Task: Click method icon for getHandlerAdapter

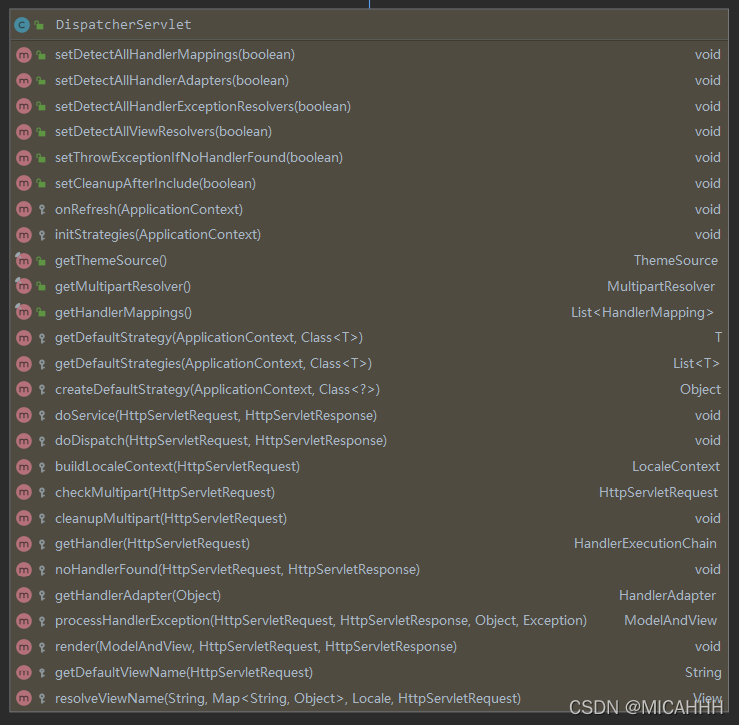Action: point(24,595)
